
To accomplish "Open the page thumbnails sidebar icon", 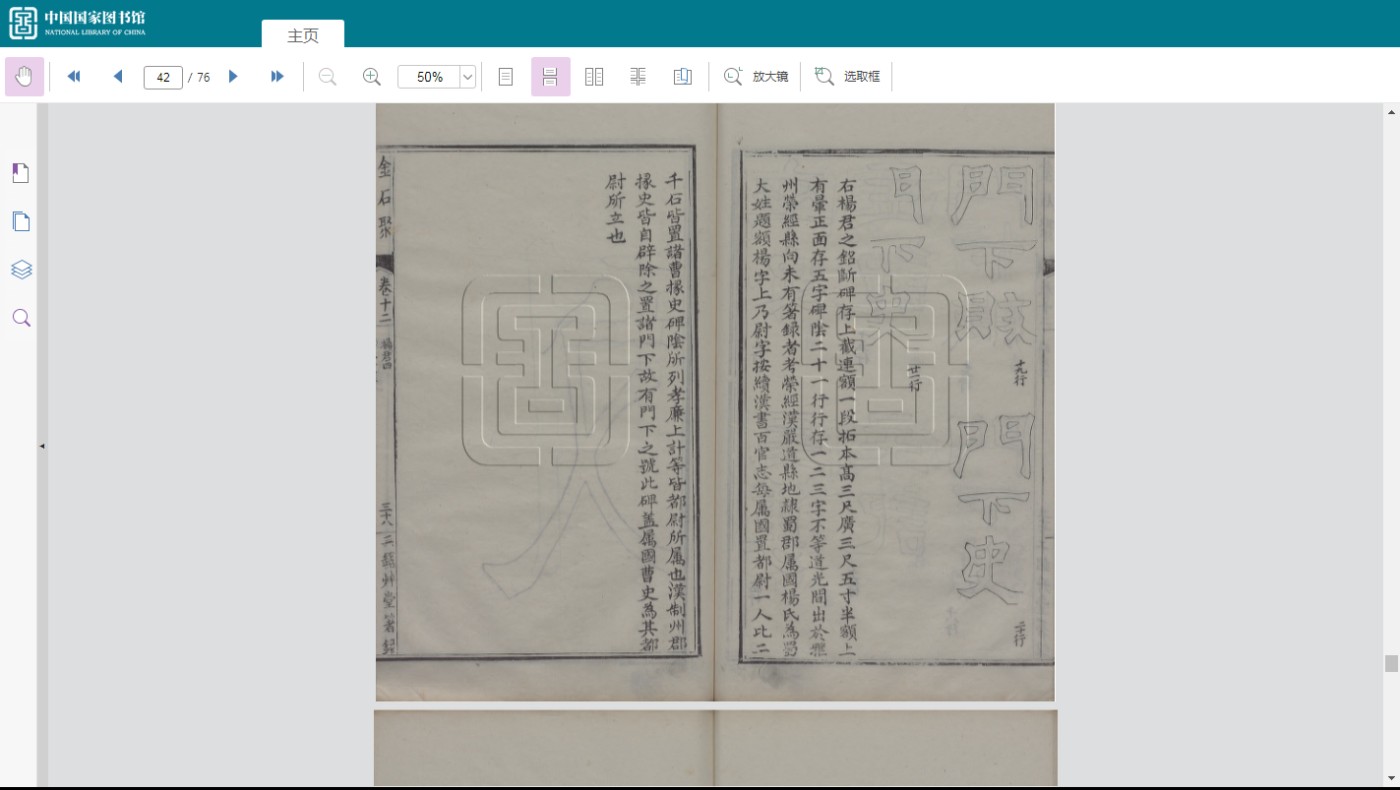I will pyautogui.click(x=21, y=221).
